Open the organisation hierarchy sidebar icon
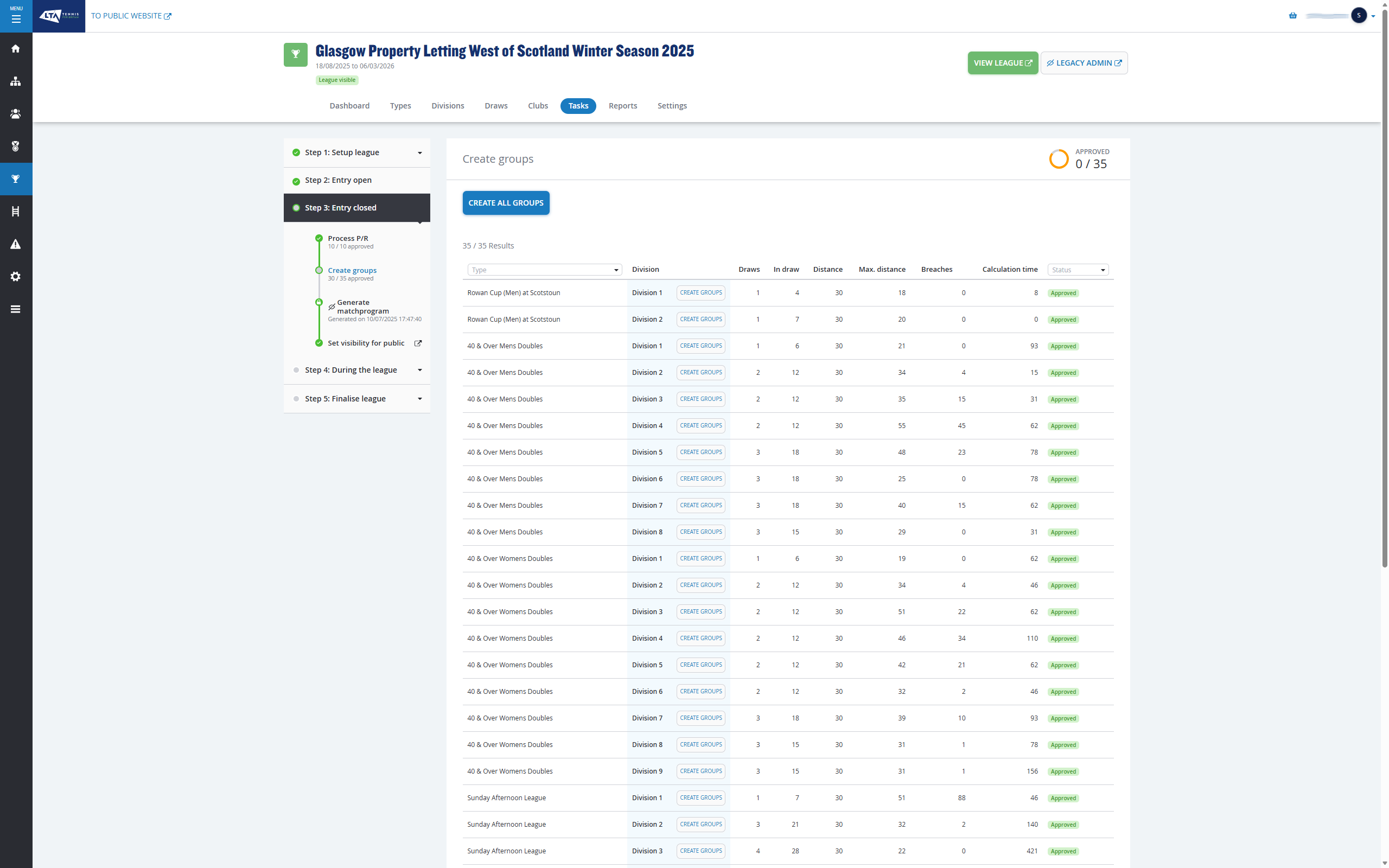This screenshot has width=1389, height=868. point(16,81)
